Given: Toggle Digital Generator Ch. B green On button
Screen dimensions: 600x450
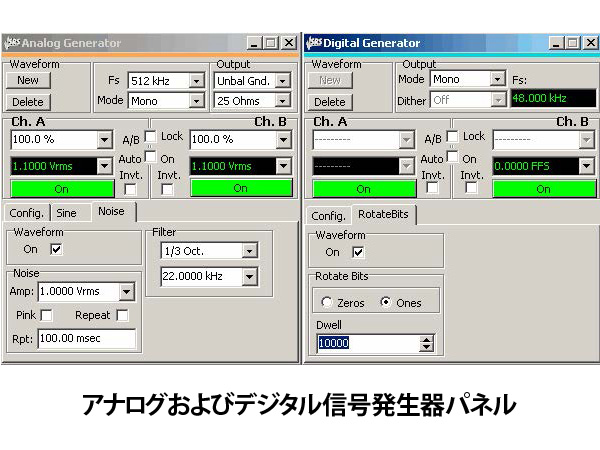Looking at the screenshot, I should (543, 188).
